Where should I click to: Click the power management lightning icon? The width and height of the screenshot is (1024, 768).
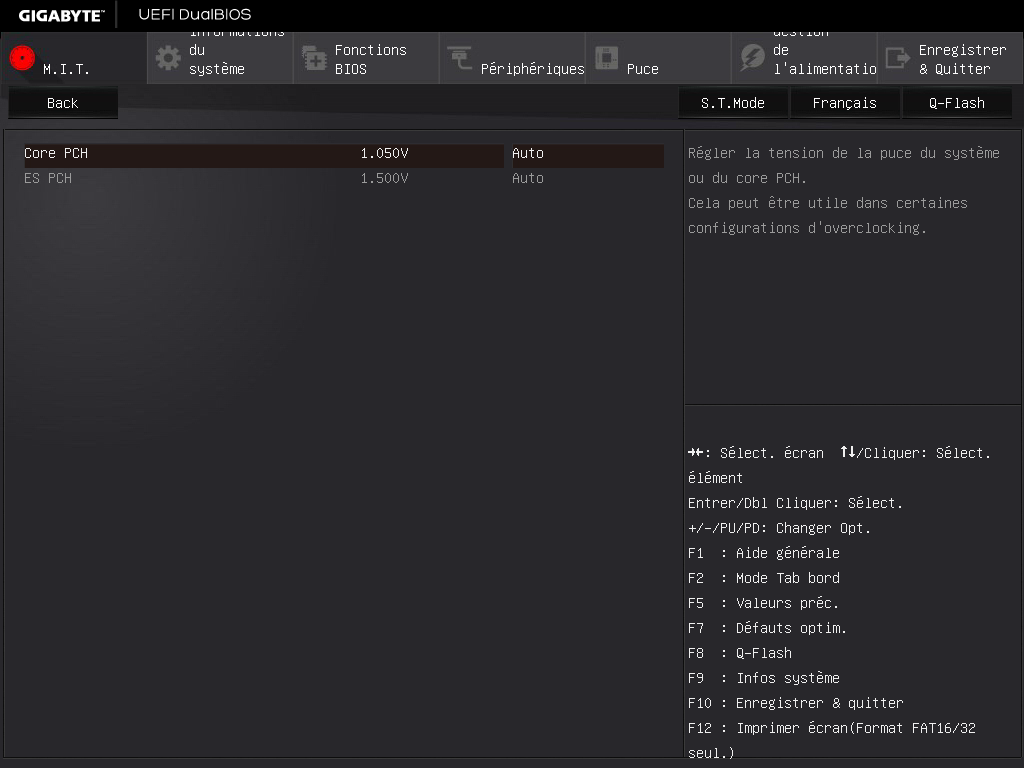coord(752,58)
